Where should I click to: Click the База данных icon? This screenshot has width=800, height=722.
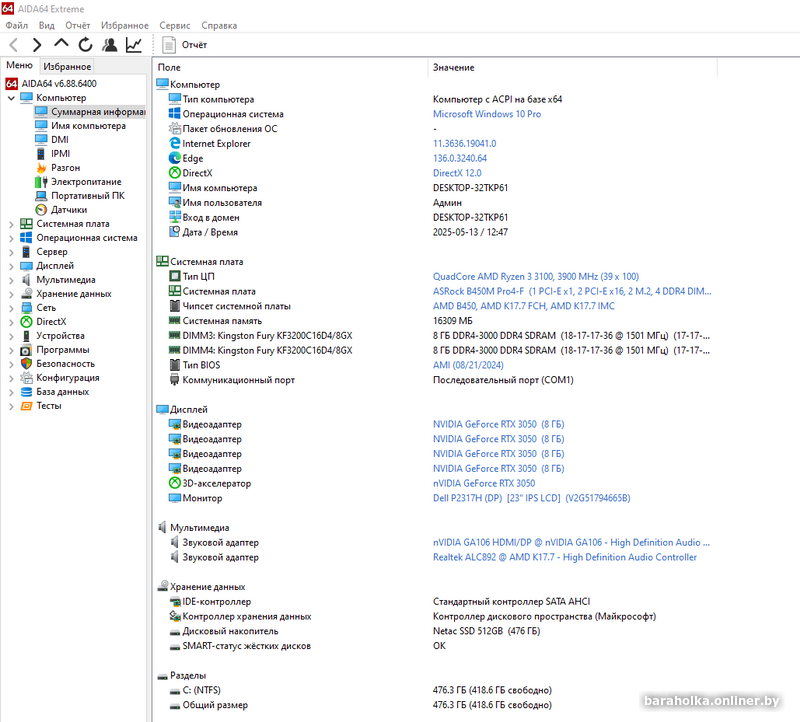click(x=26, y=392)
